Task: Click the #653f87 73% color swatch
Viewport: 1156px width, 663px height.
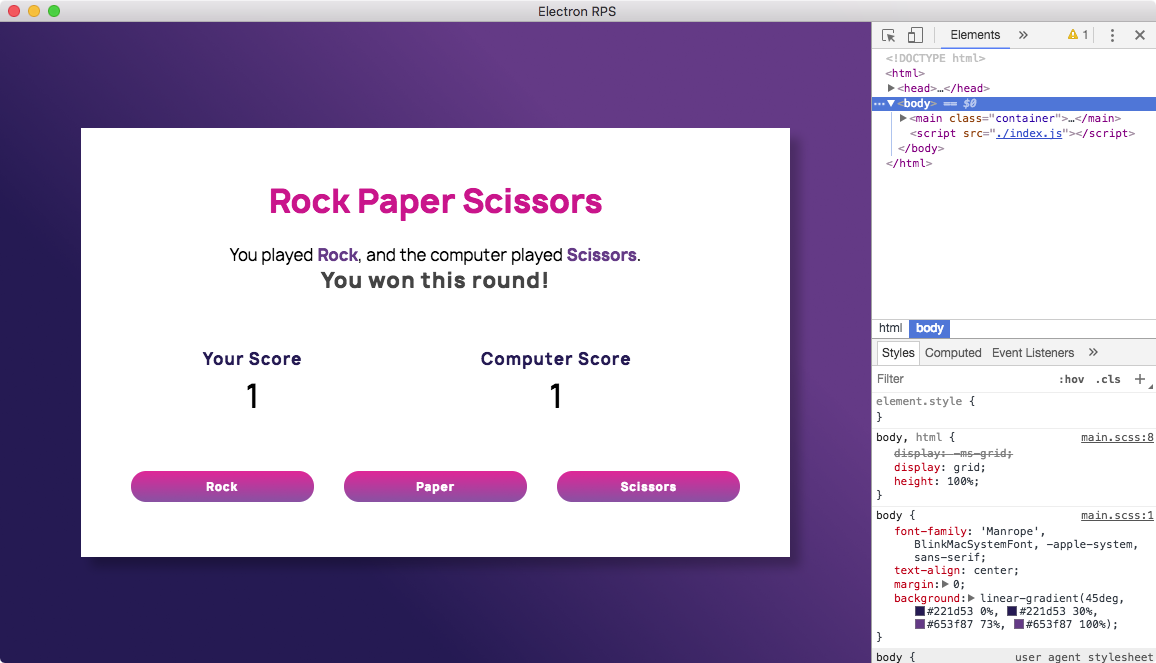Action: 920,624
